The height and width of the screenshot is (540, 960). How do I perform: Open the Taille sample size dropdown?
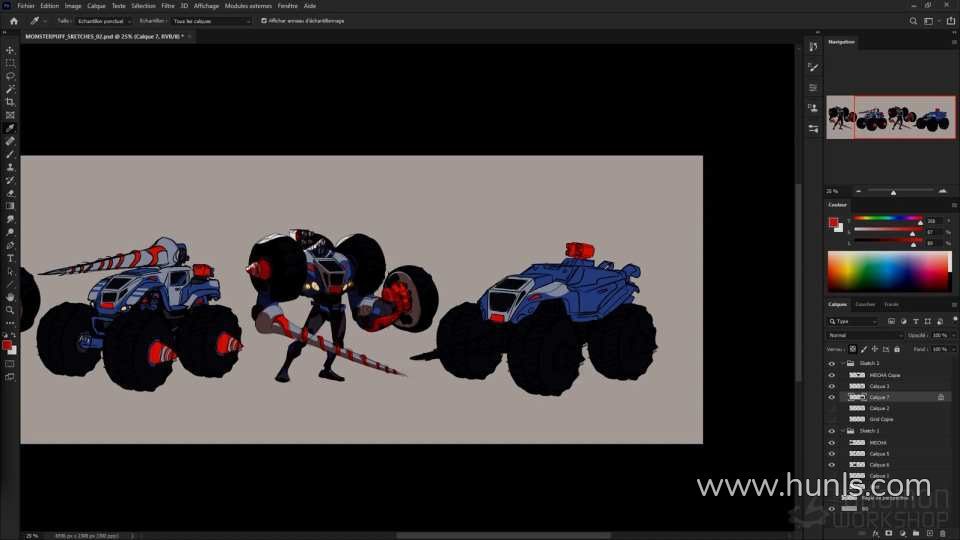[x=103, y=20]
